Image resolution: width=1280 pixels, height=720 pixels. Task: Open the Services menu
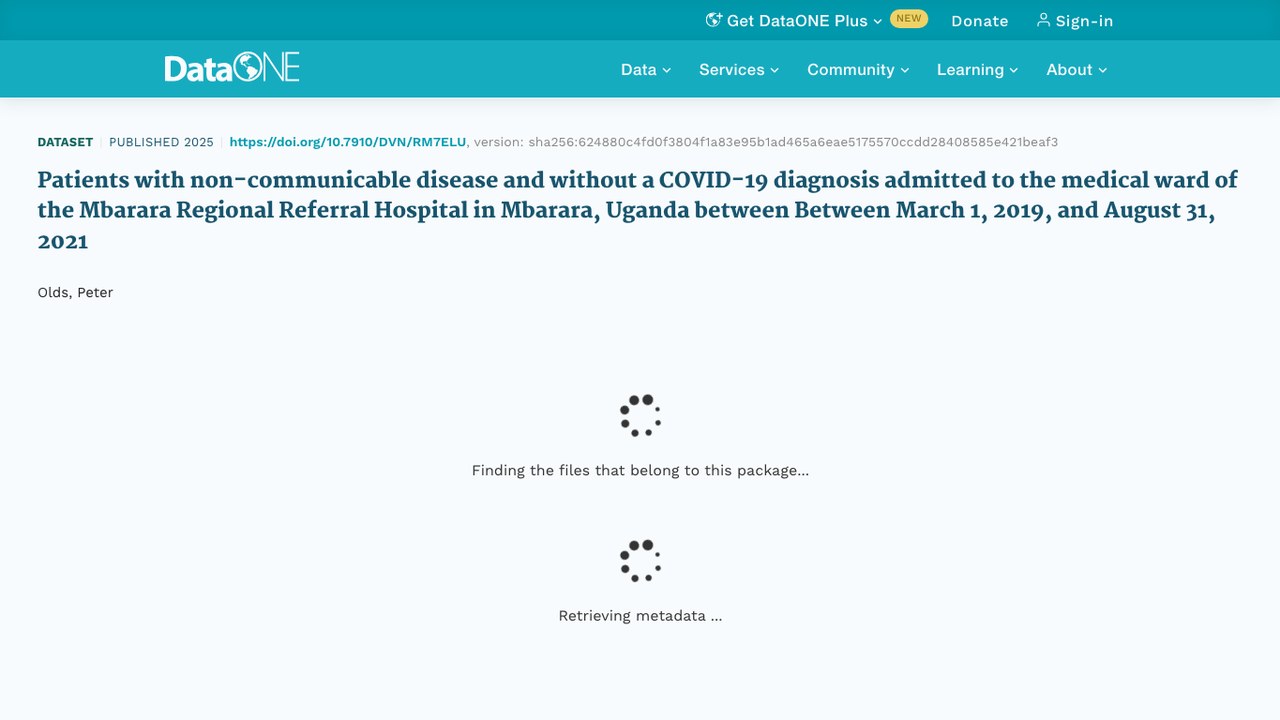(739, 69)
